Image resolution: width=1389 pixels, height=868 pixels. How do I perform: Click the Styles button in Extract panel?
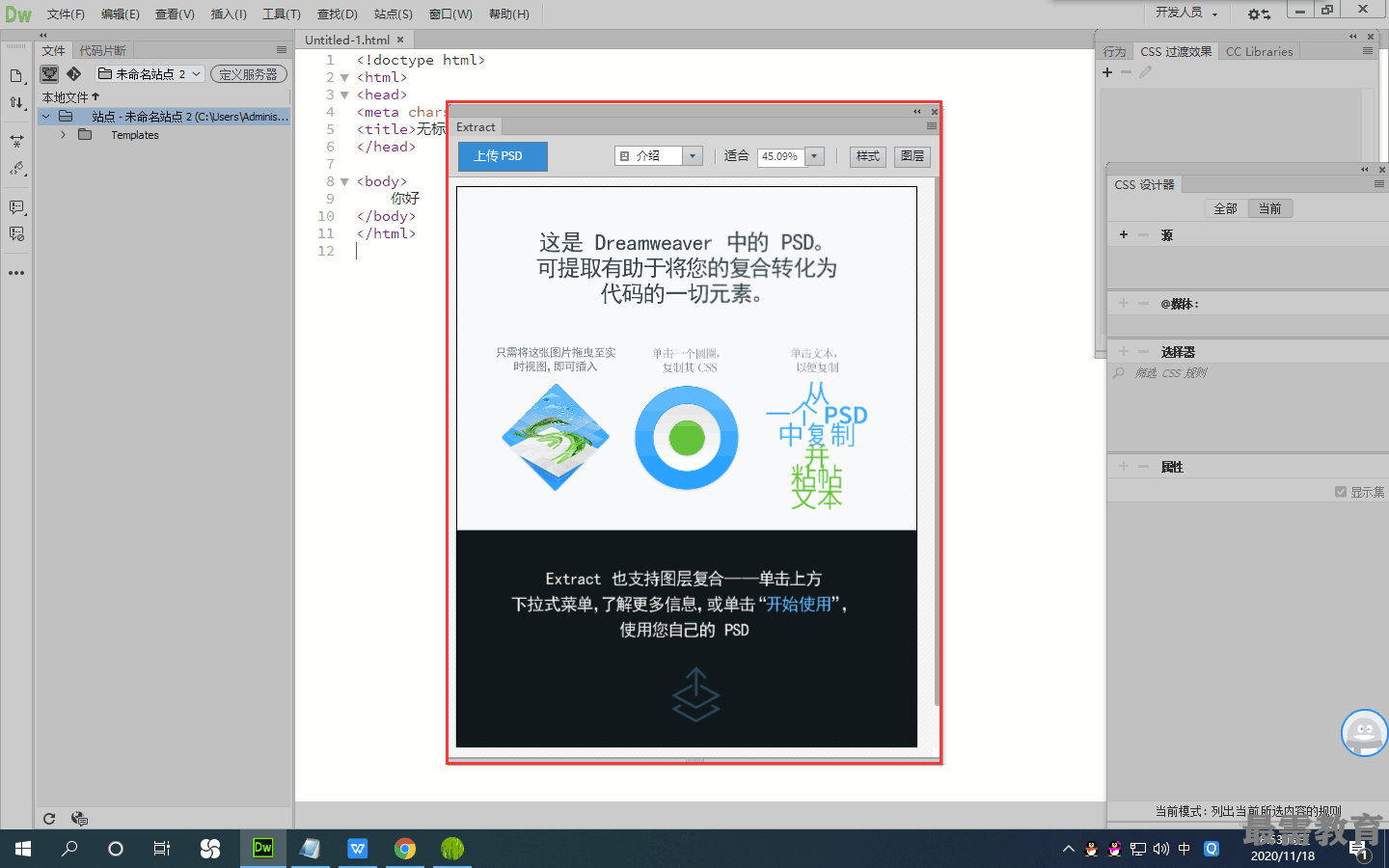click(867, 156)
